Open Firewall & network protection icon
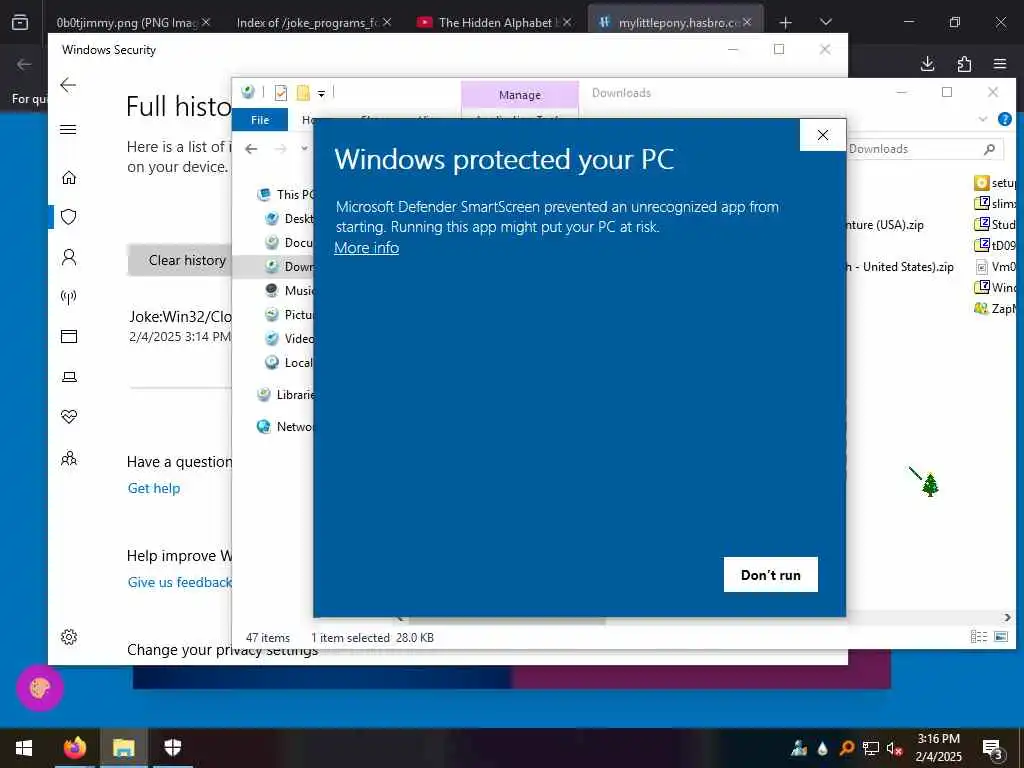Image resolution: width=1024 pixels, height=768 pixels. (x=69, y=297)
